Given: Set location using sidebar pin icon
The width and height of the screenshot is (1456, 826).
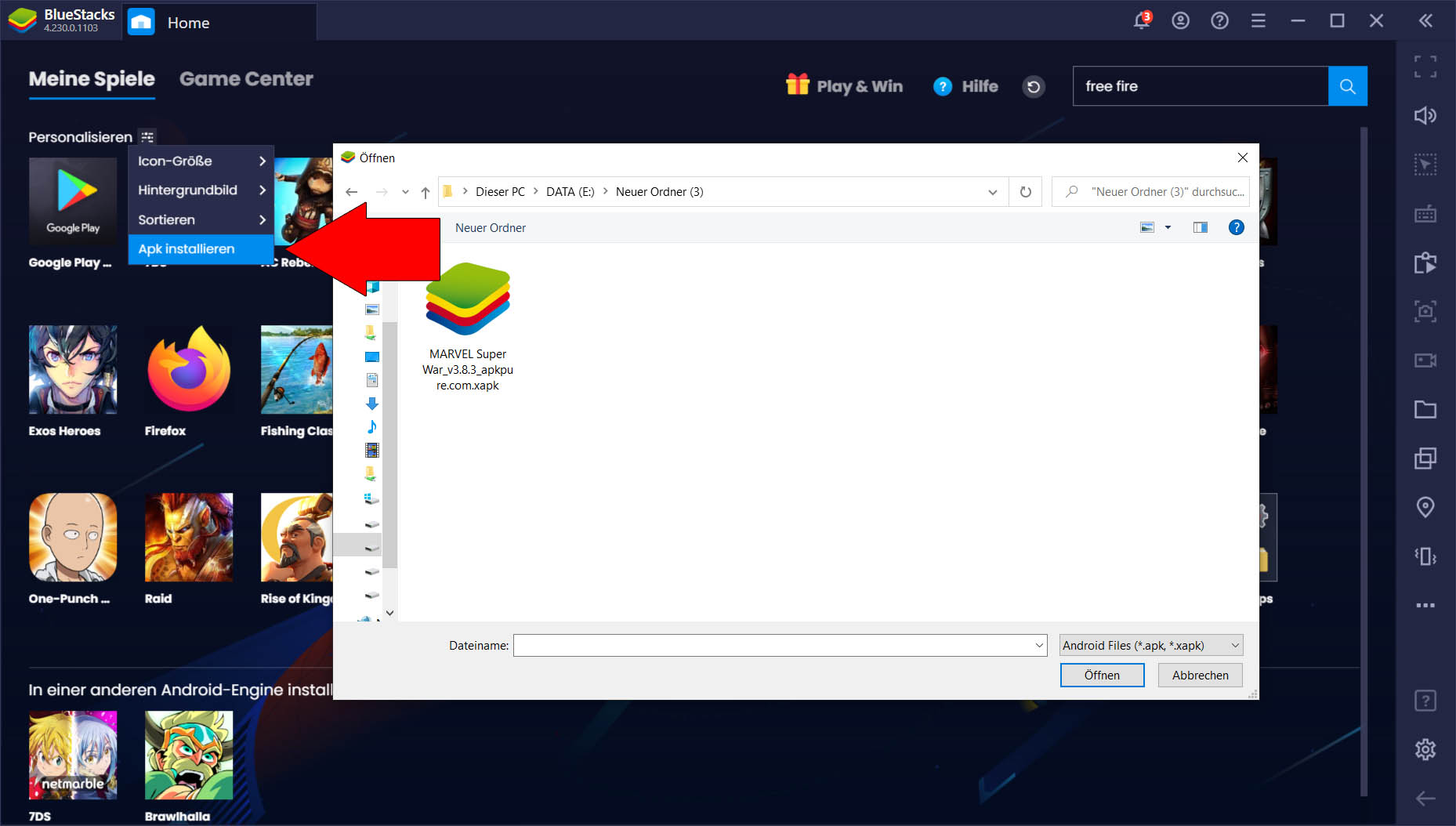Looking at the screenshot, I should tap(1425, 507).
